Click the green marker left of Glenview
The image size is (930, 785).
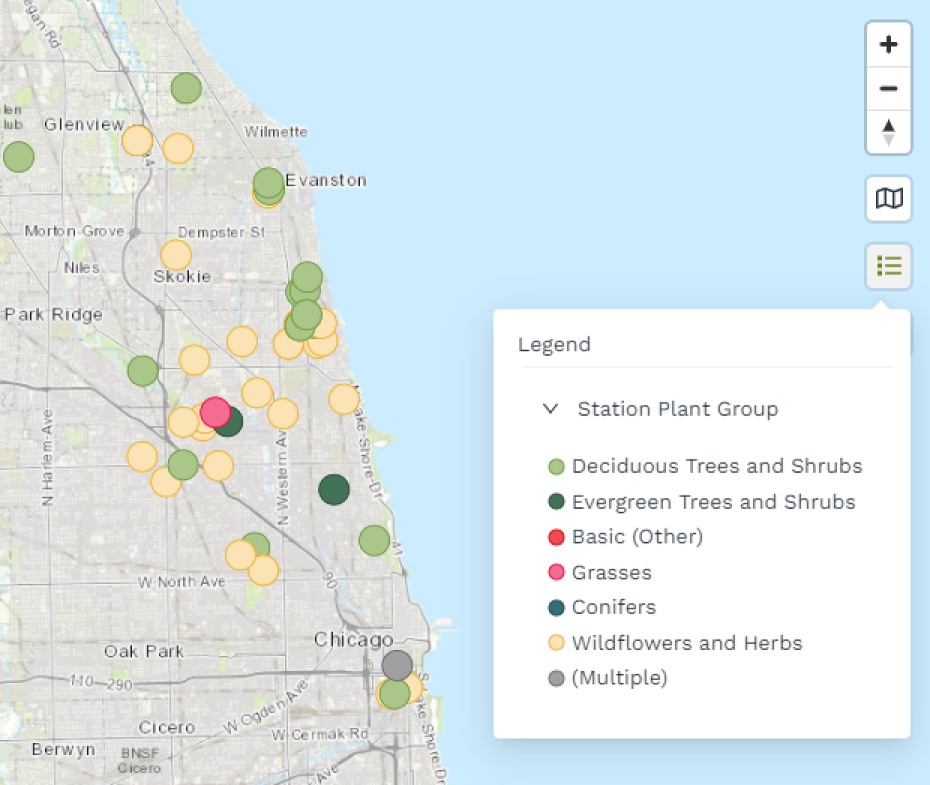point(18,157)
